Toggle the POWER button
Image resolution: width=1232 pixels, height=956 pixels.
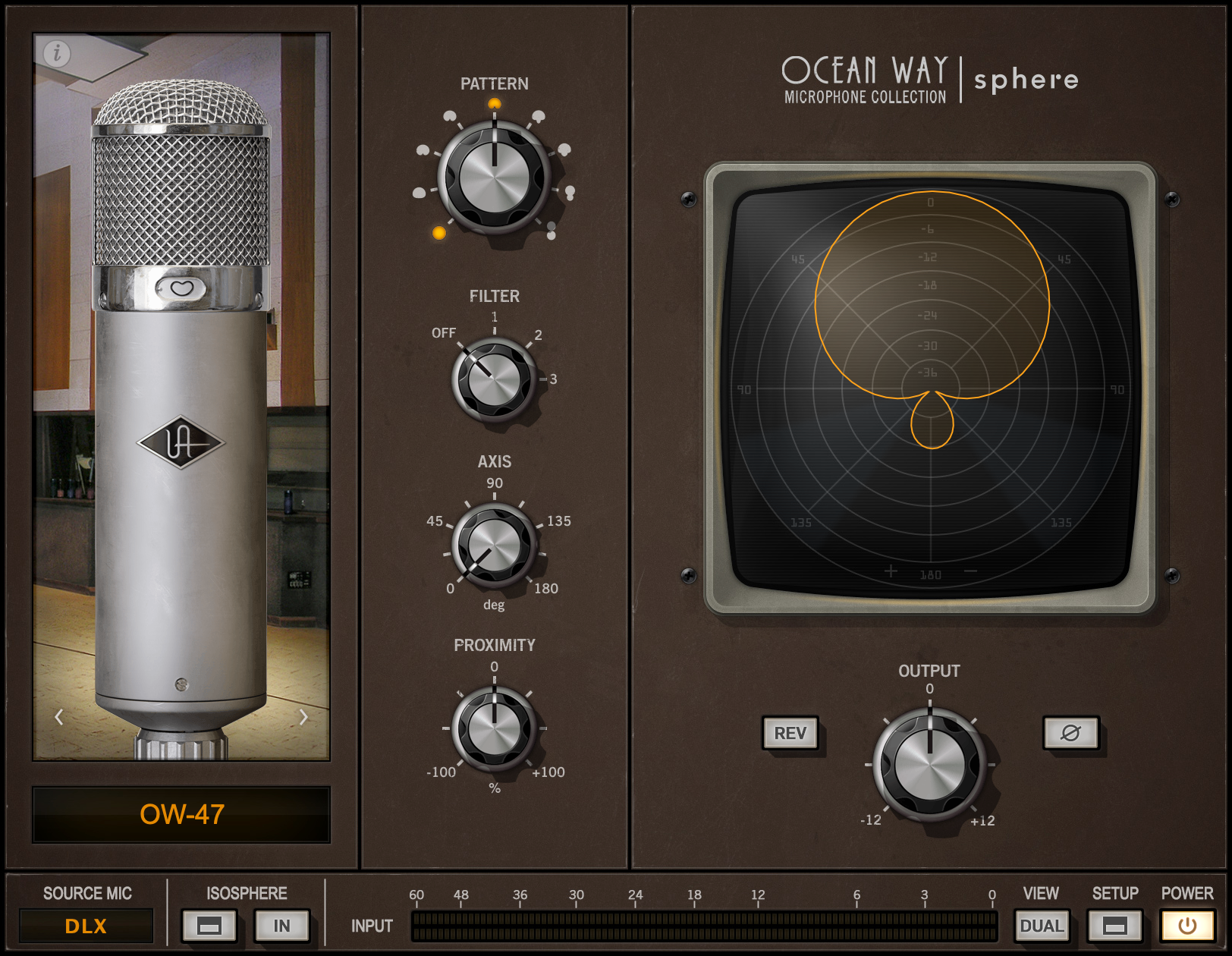click(1187, 926)
